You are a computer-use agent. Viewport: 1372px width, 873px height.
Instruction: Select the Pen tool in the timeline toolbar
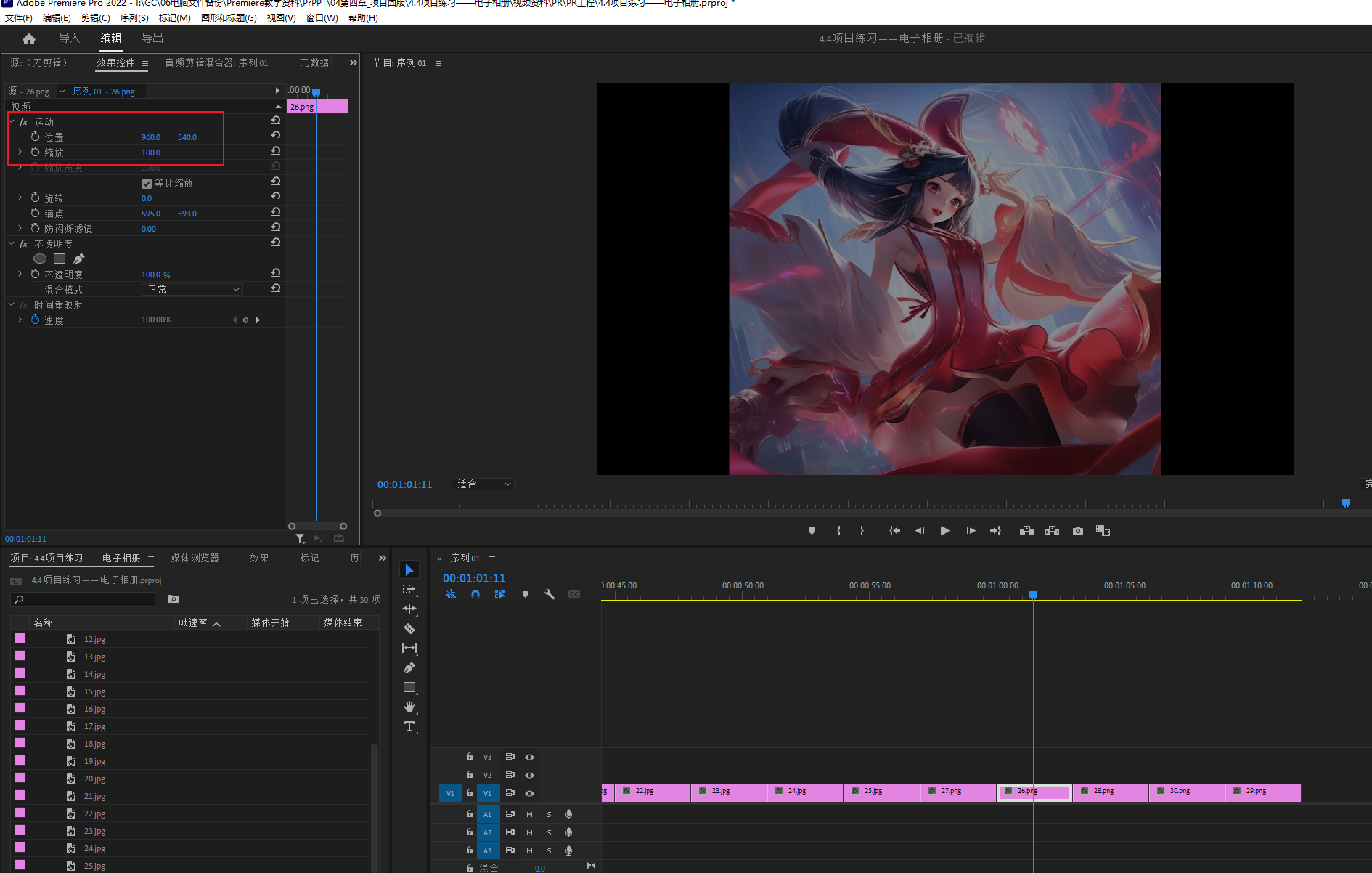[409, 667]
